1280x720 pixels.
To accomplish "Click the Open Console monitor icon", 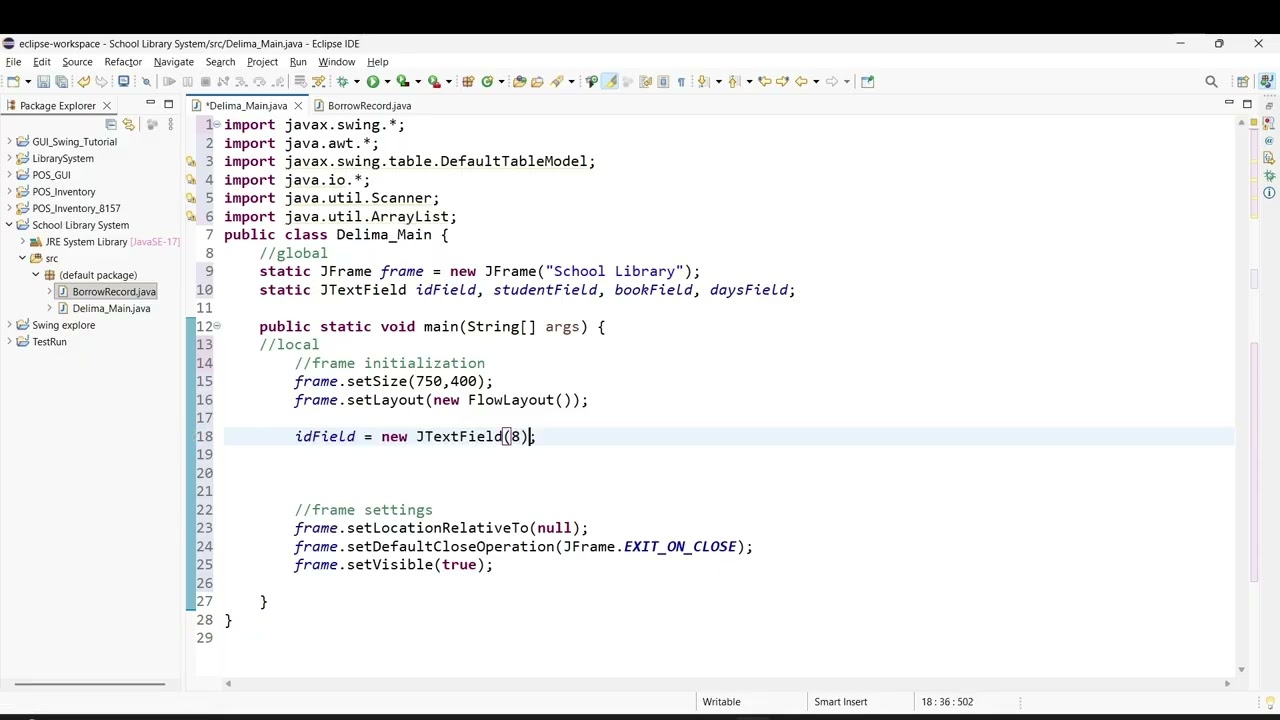I will click(123, 81).
